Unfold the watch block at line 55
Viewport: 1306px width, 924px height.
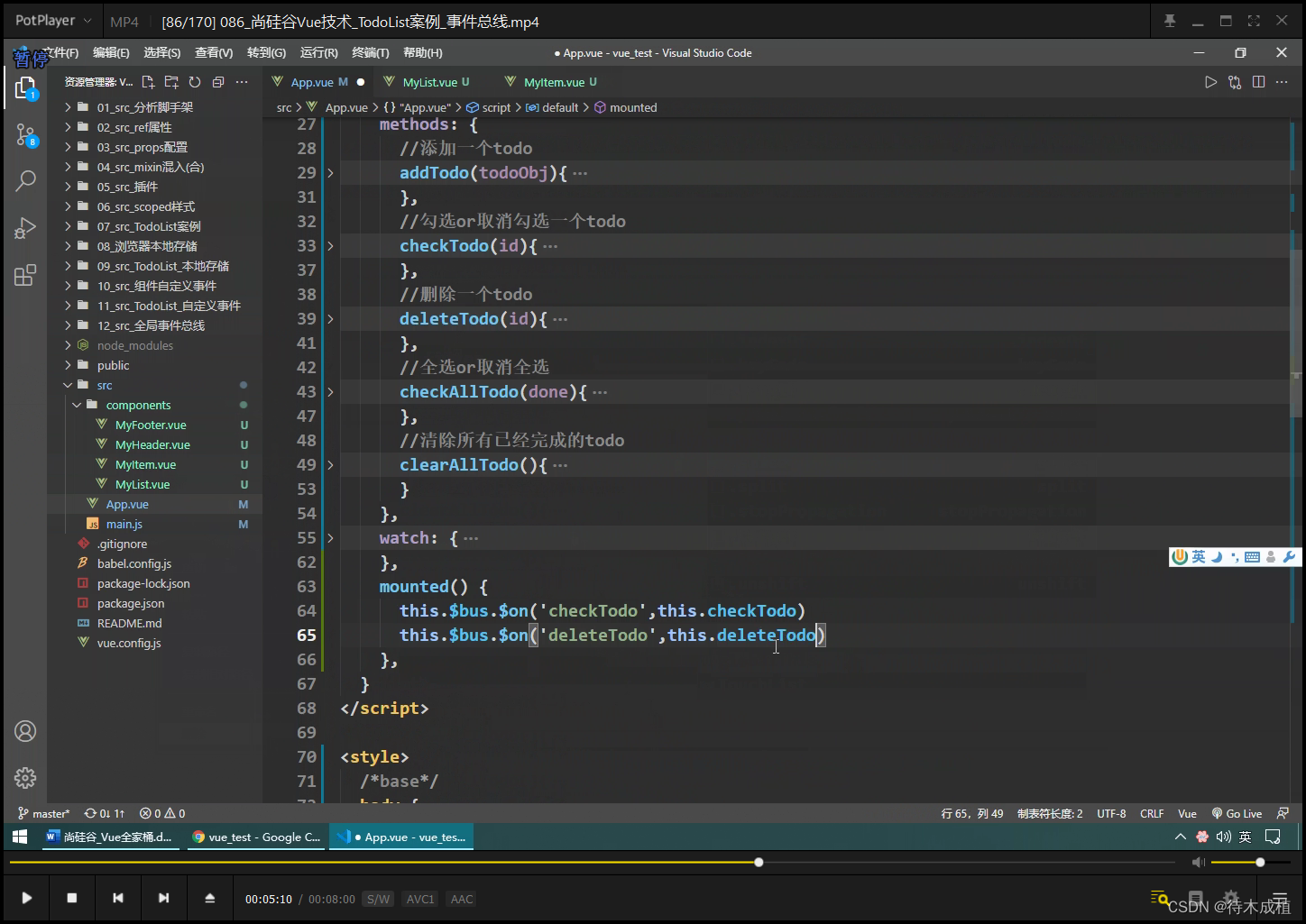point(331,538)
